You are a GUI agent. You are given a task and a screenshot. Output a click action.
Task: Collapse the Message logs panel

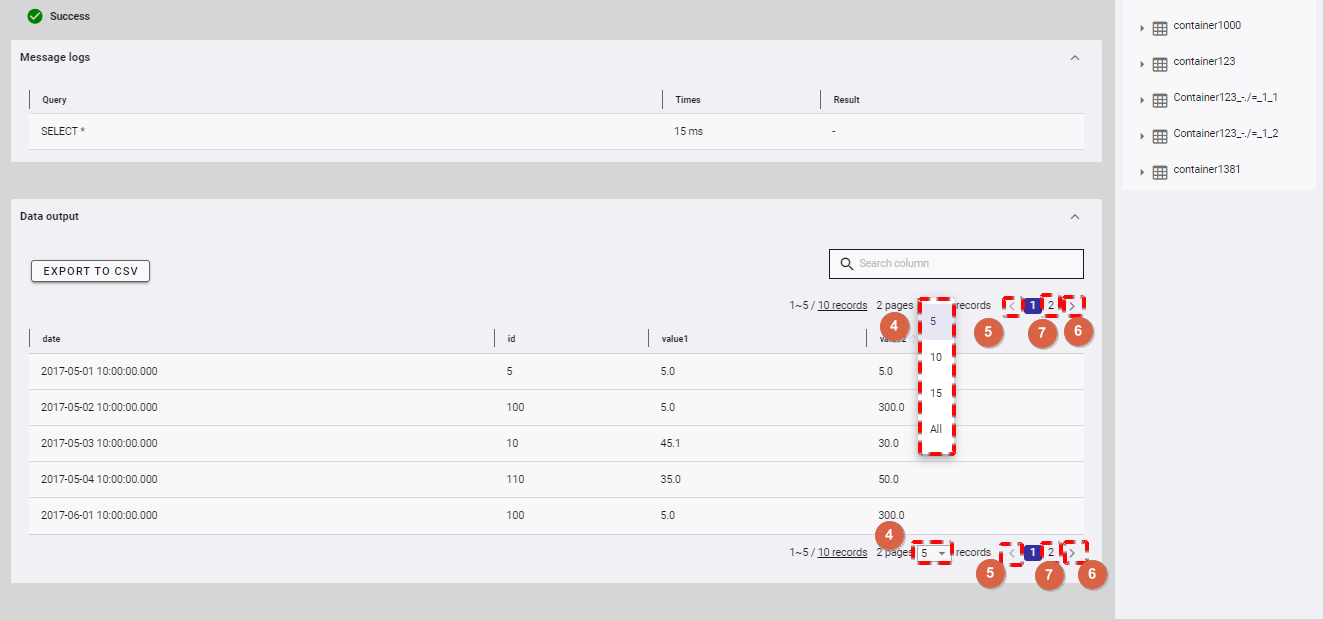click(1075, 58)
